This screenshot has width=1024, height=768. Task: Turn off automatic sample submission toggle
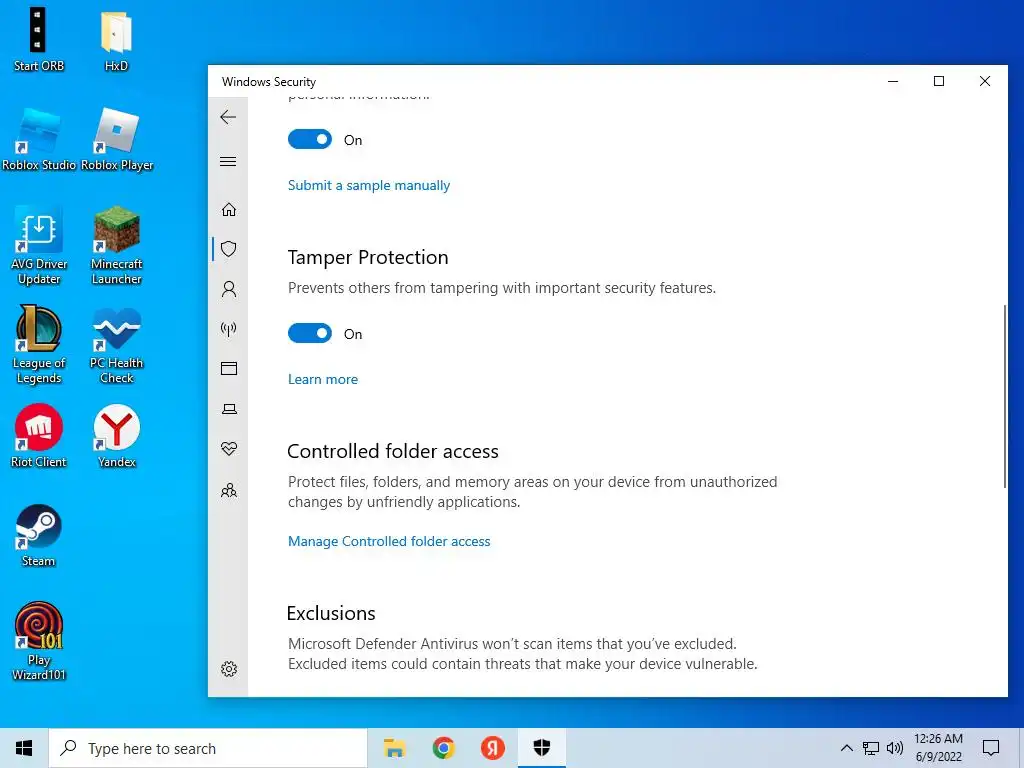pyautogui.click(x=310, y=139)
